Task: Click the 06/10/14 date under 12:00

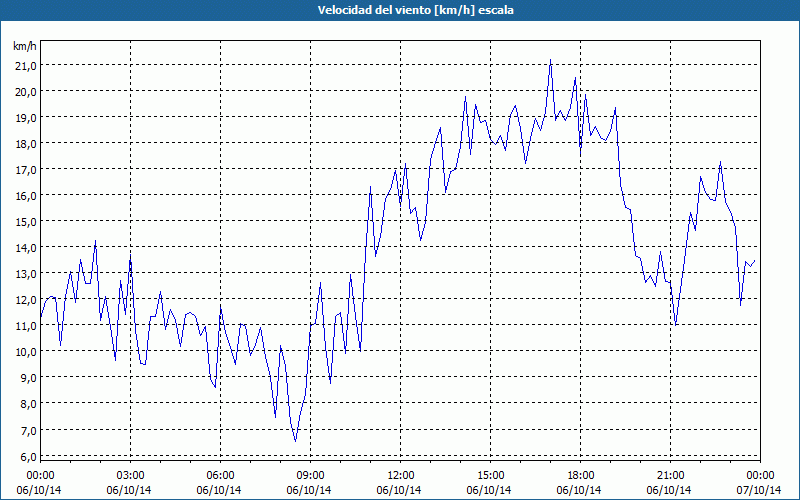Action: [399, 490]
